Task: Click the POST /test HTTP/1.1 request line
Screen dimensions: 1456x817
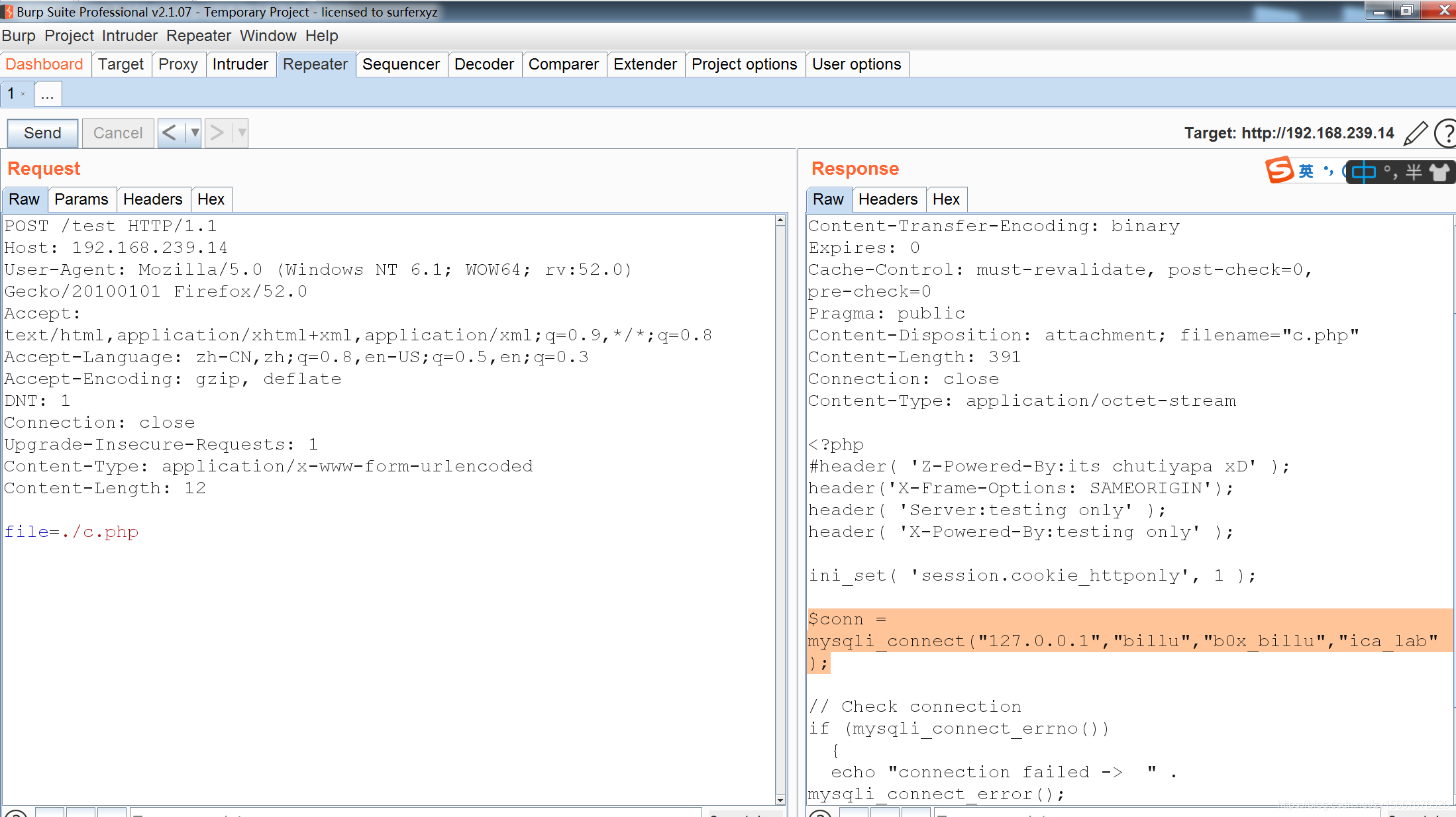Action: (111, 226)
